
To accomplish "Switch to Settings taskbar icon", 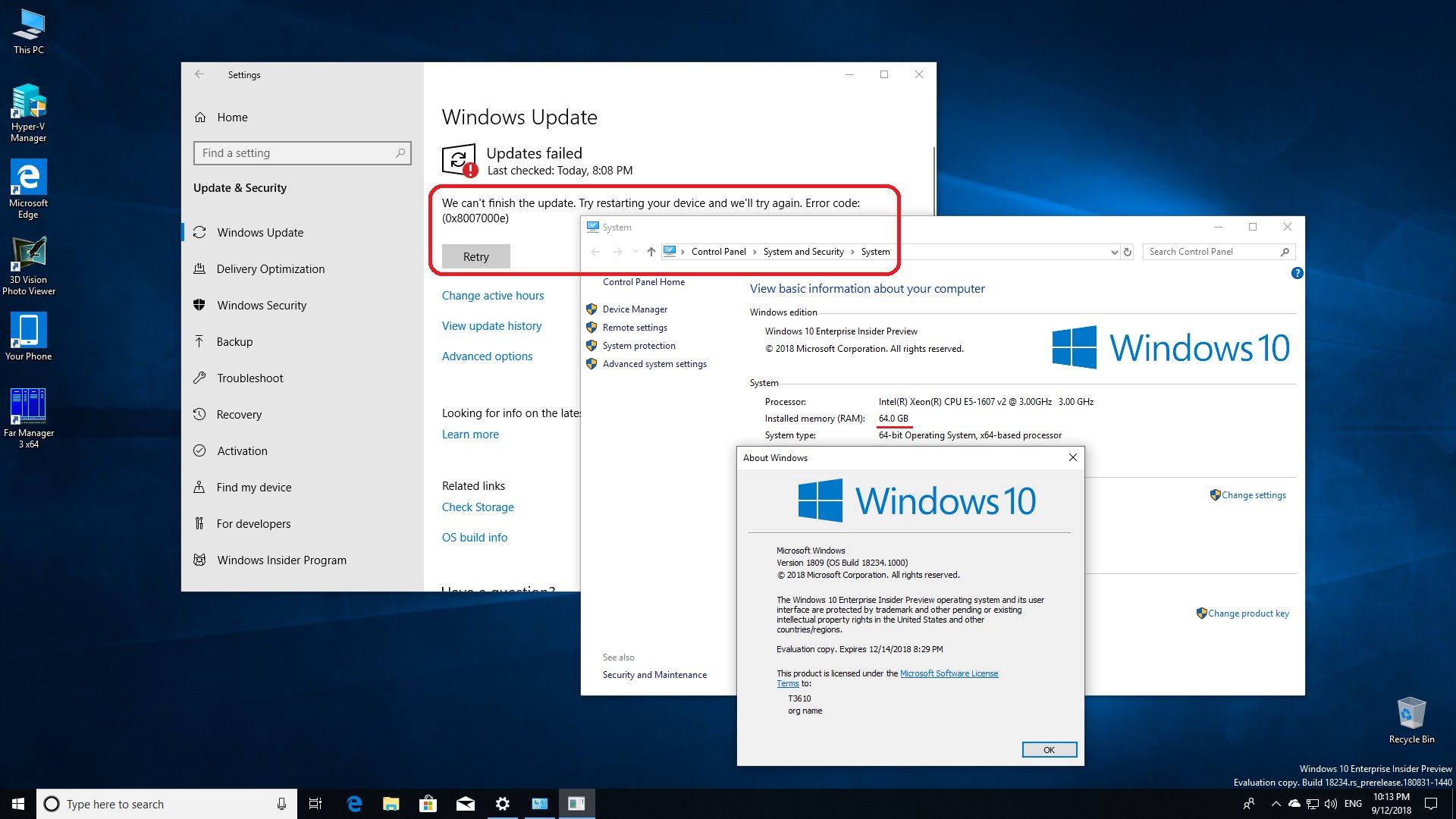I will [x=502, y=804].
